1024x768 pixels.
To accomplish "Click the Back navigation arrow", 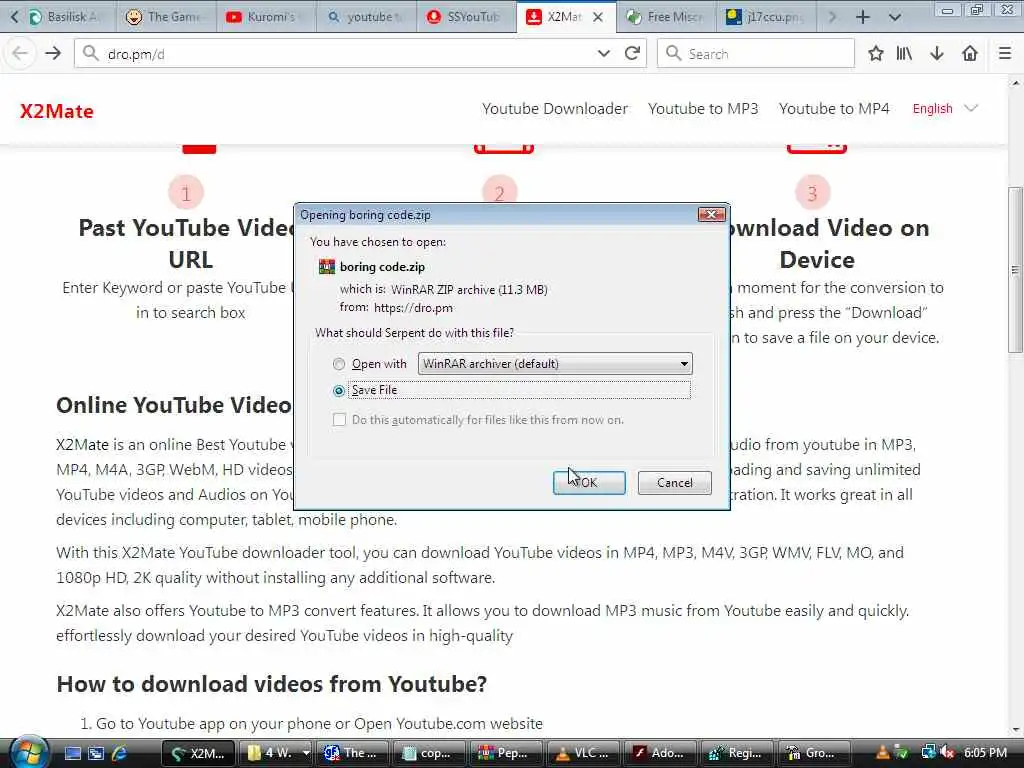I will [20, 54].
